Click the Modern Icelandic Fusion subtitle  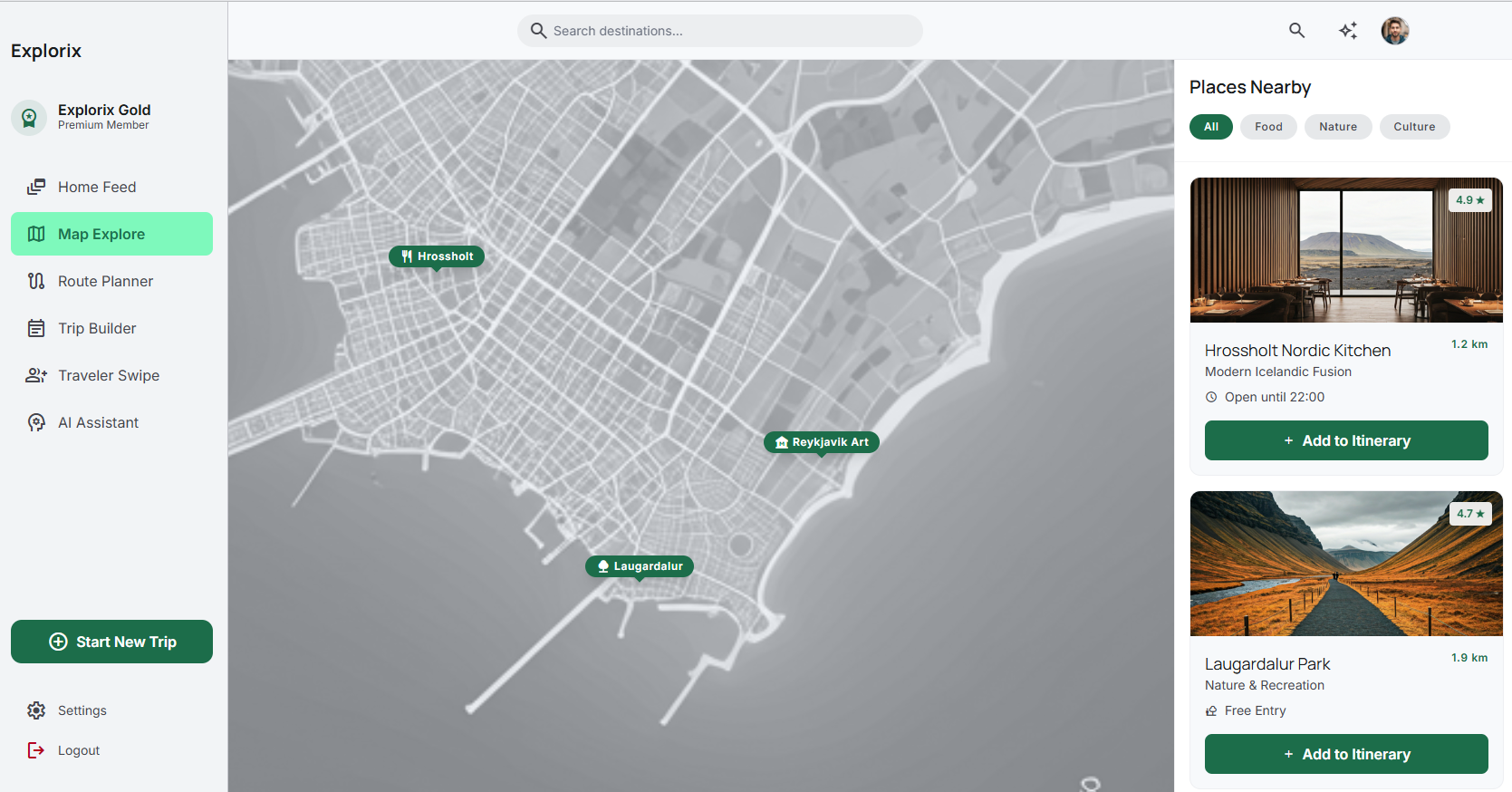[x=1278, y=372]
